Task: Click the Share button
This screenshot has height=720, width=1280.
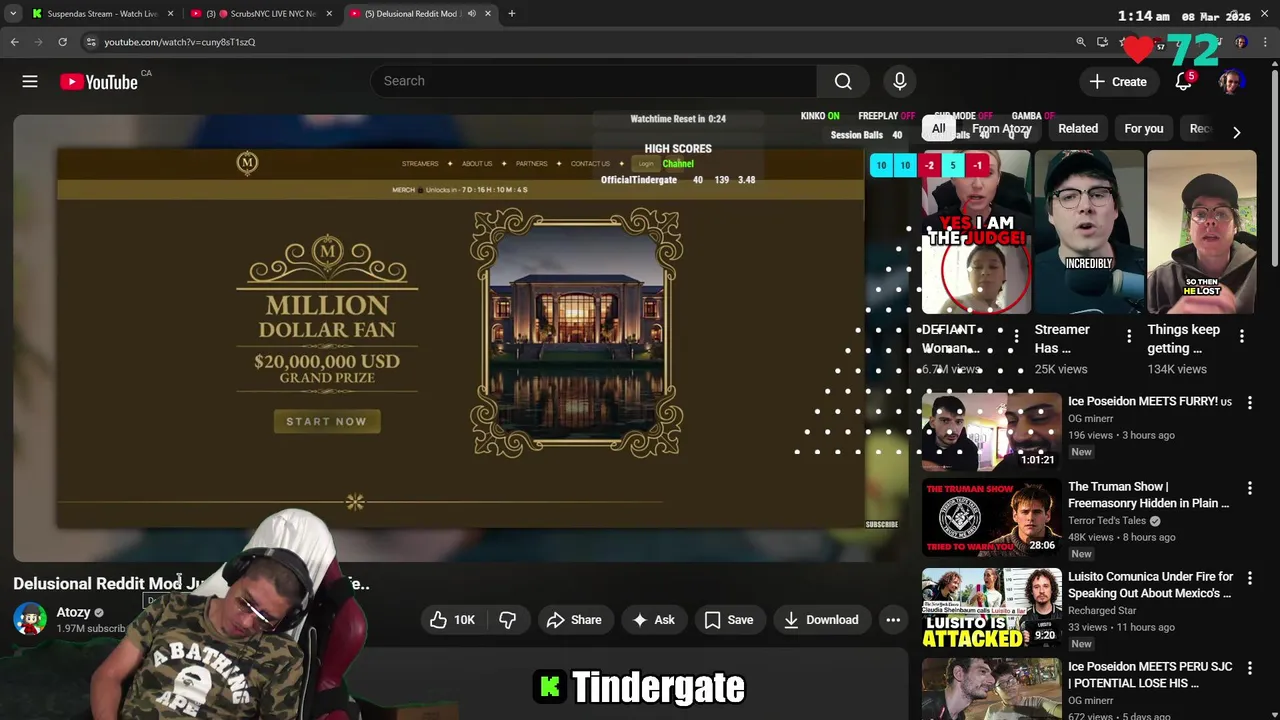Action: click(x=574, y=620)
